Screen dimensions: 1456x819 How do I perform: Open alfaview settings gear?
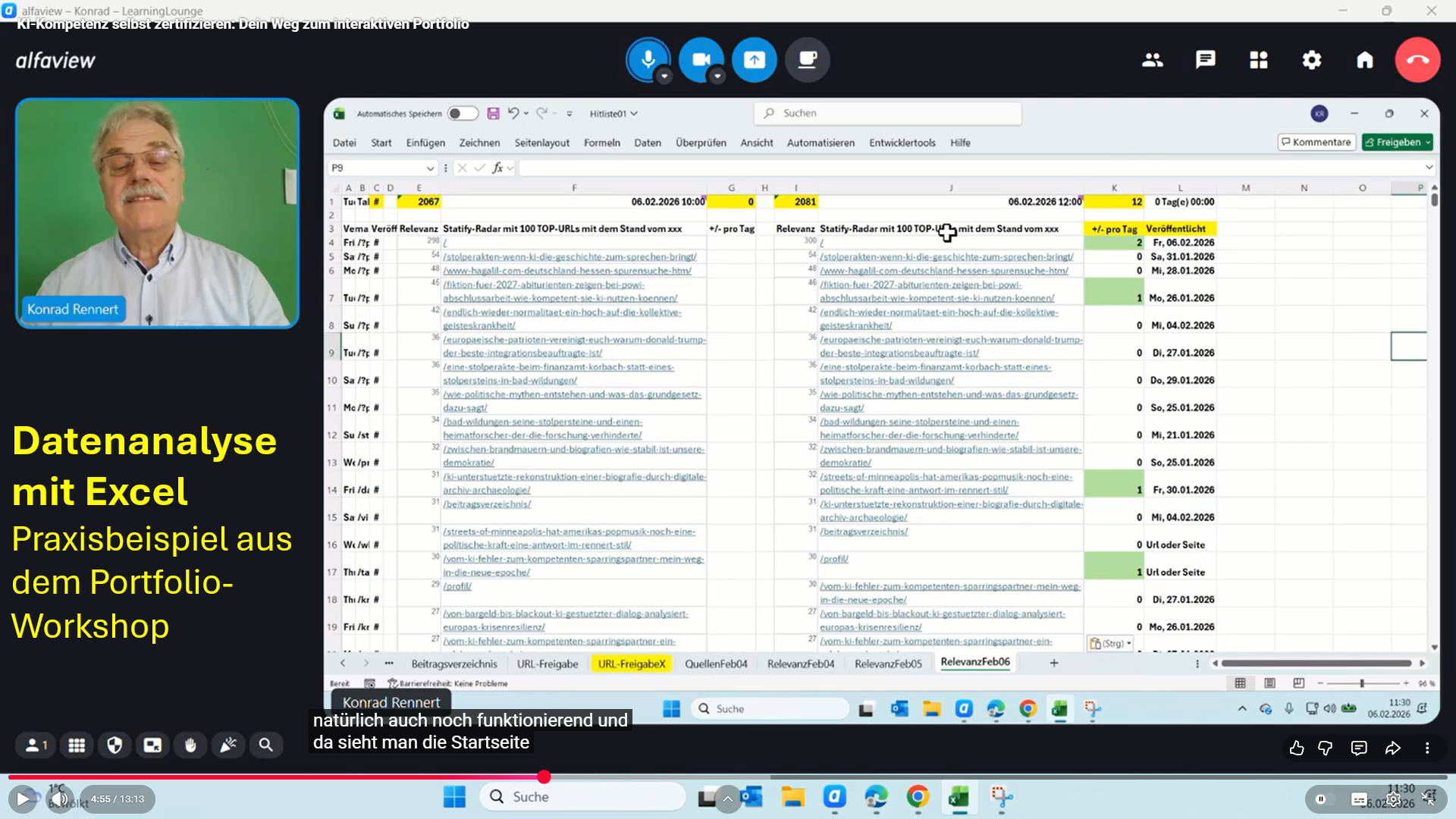(1311, 60)
